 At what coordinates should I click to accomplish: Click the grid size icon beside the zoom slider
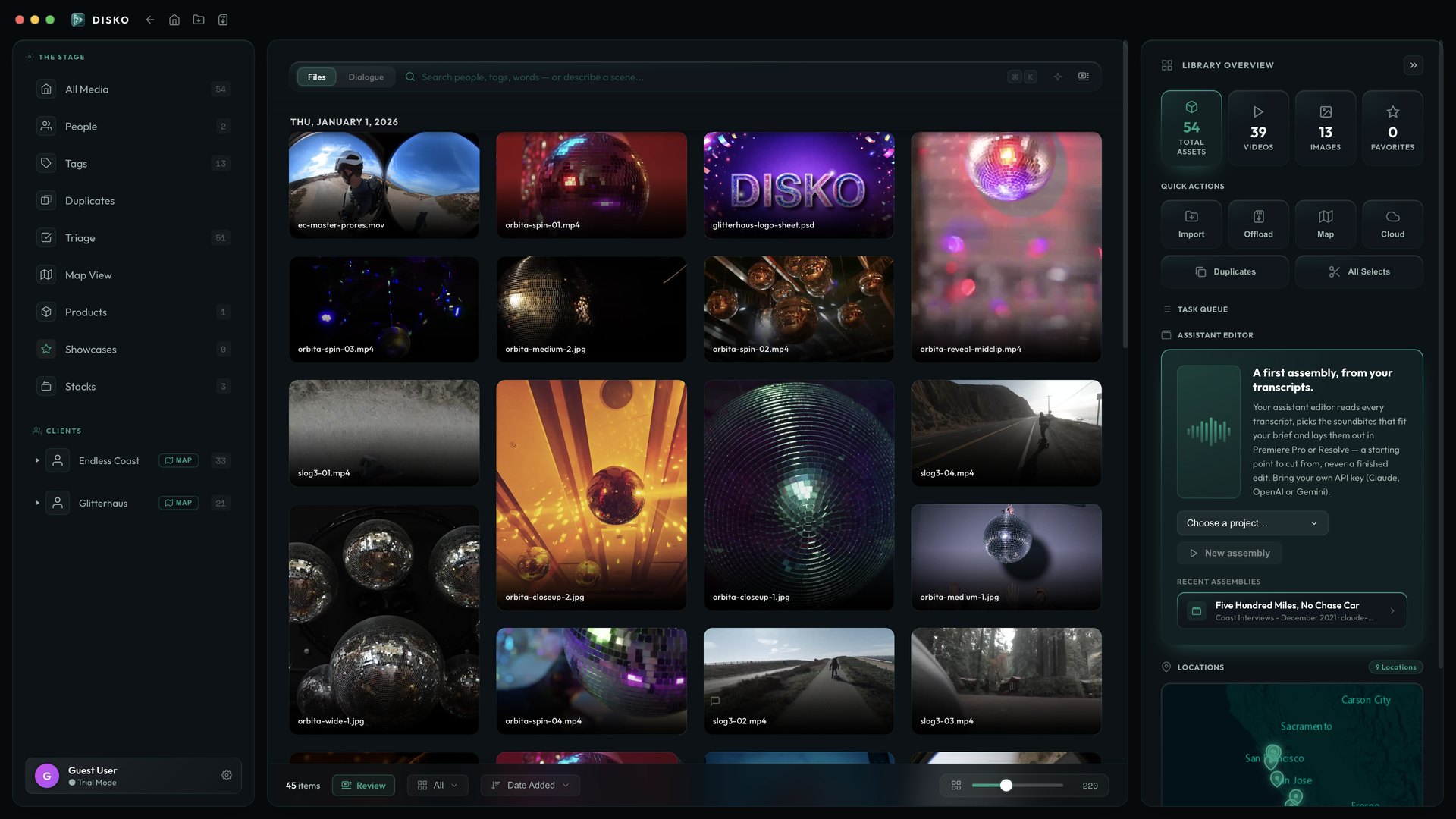tap(956, 786)
